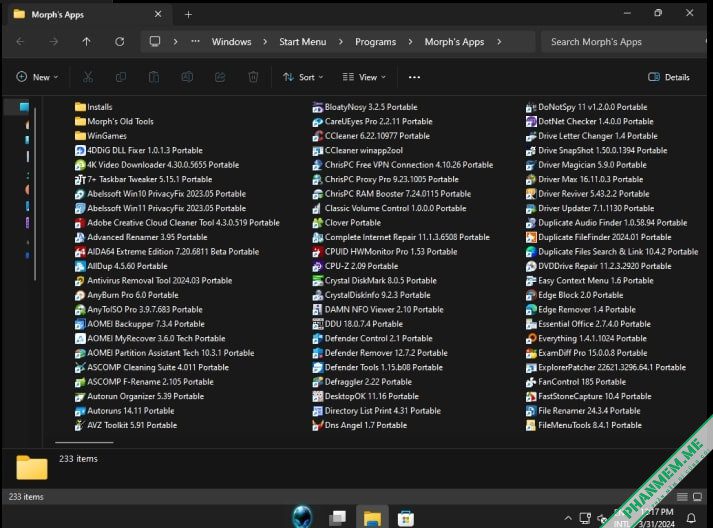Open the View dropdown menu

tap(364, 77)
